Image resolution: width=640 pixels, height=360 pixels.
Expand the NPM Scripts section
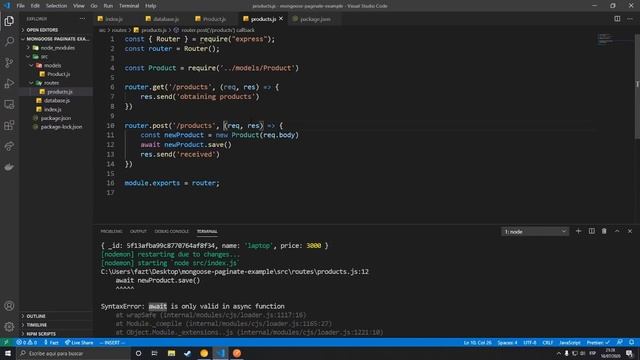point(41,333)
